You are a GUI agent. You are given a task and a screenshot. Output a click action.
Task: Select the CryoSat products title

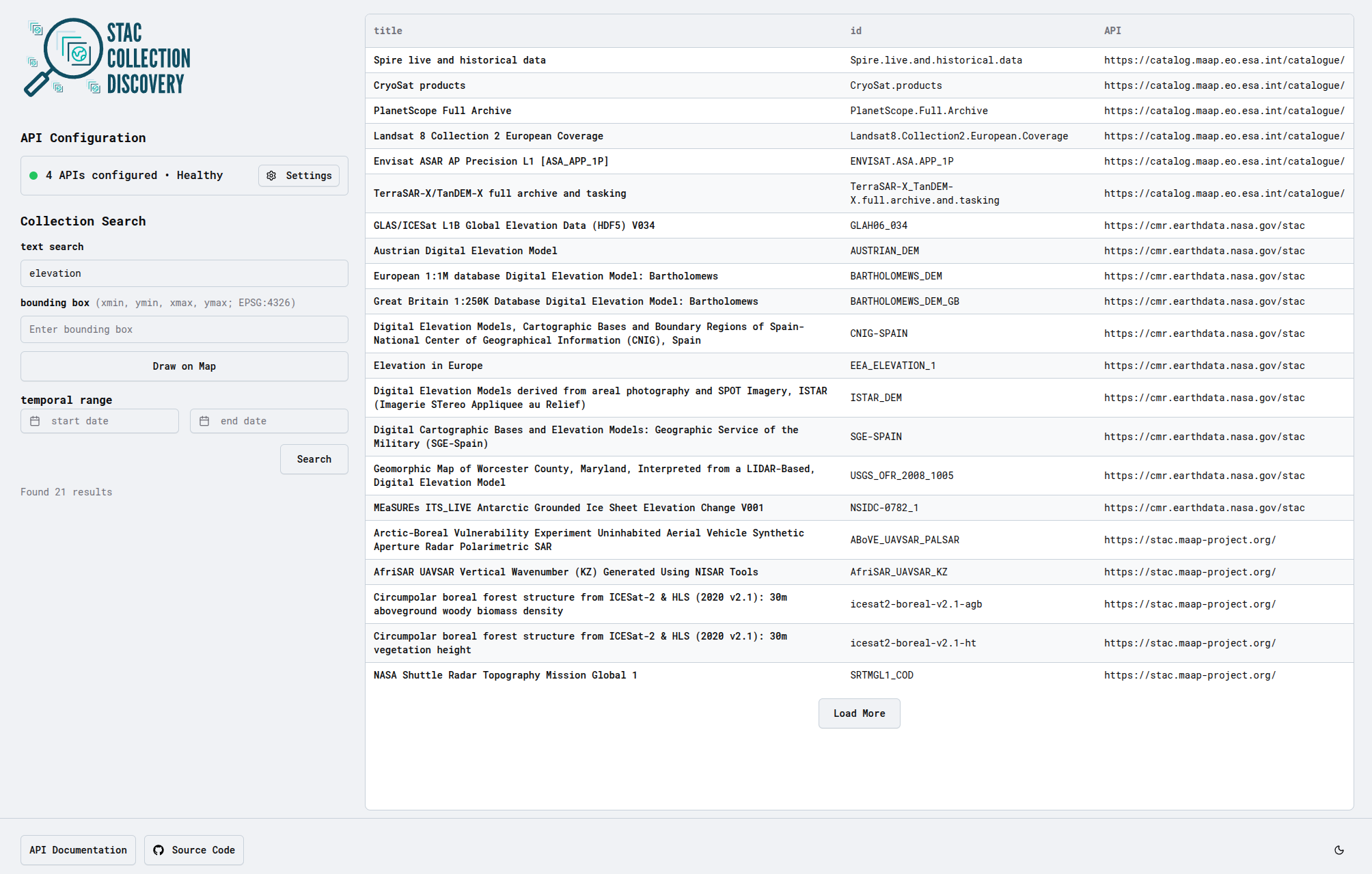pos(420,85)
